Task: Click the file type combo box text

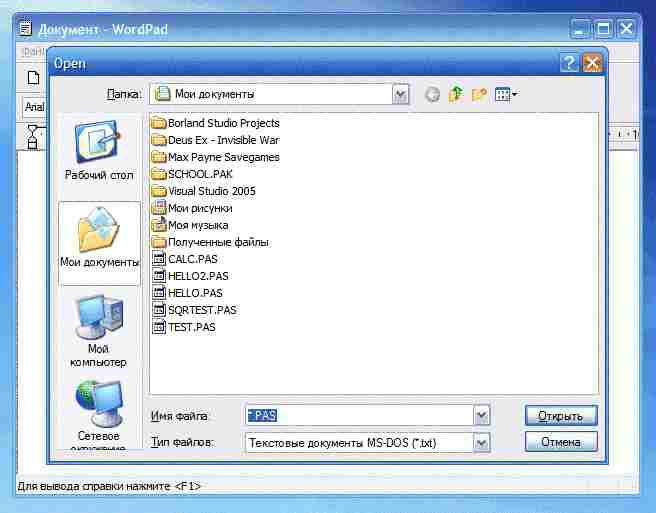Action: 342,443
